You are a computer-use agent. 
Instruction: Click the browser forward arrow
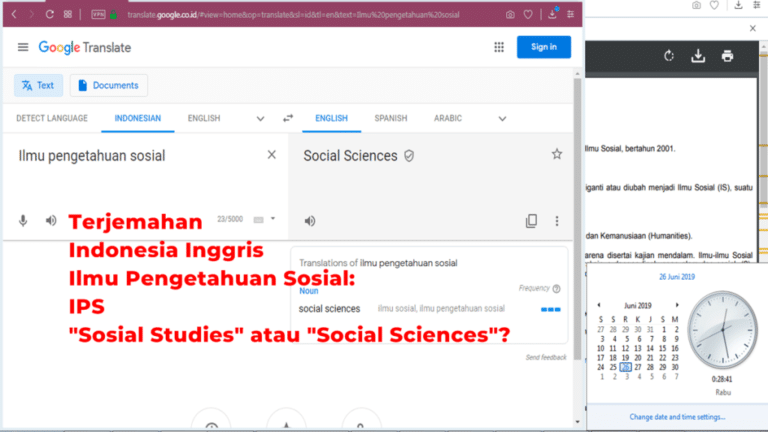[x=31, y=15]
